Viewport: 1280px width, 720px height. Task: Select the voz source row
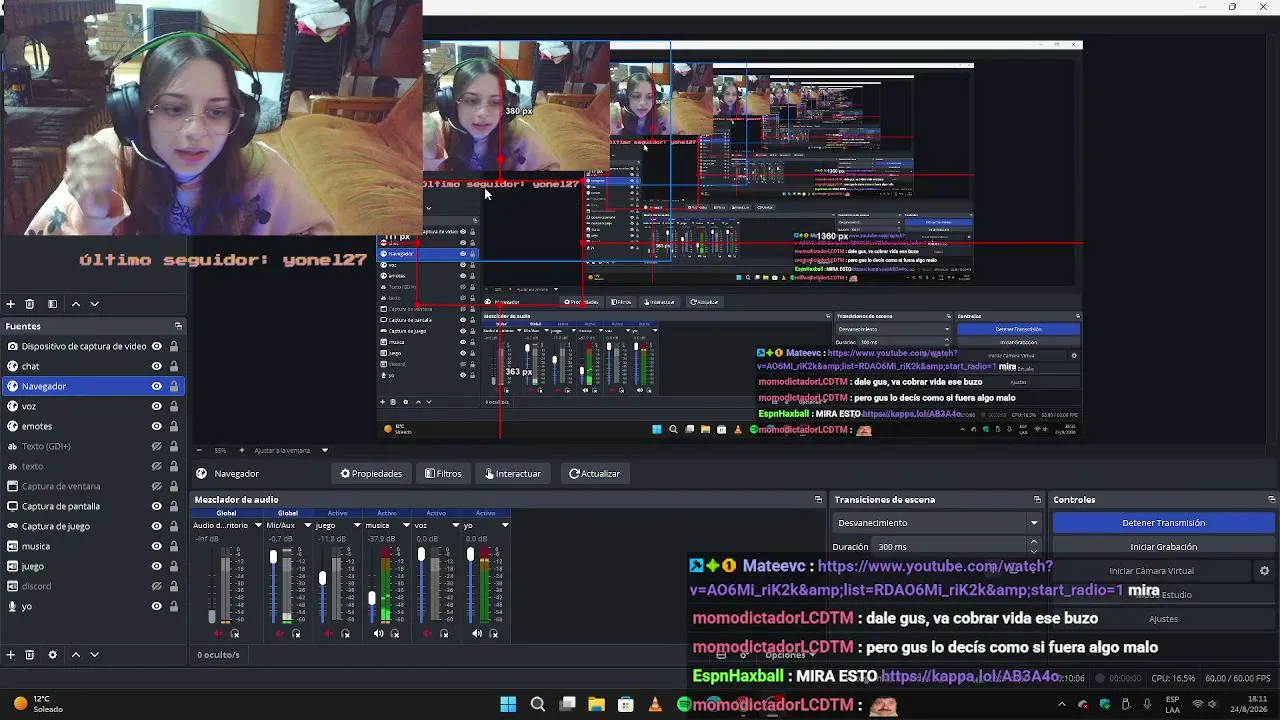pos(93,406)
